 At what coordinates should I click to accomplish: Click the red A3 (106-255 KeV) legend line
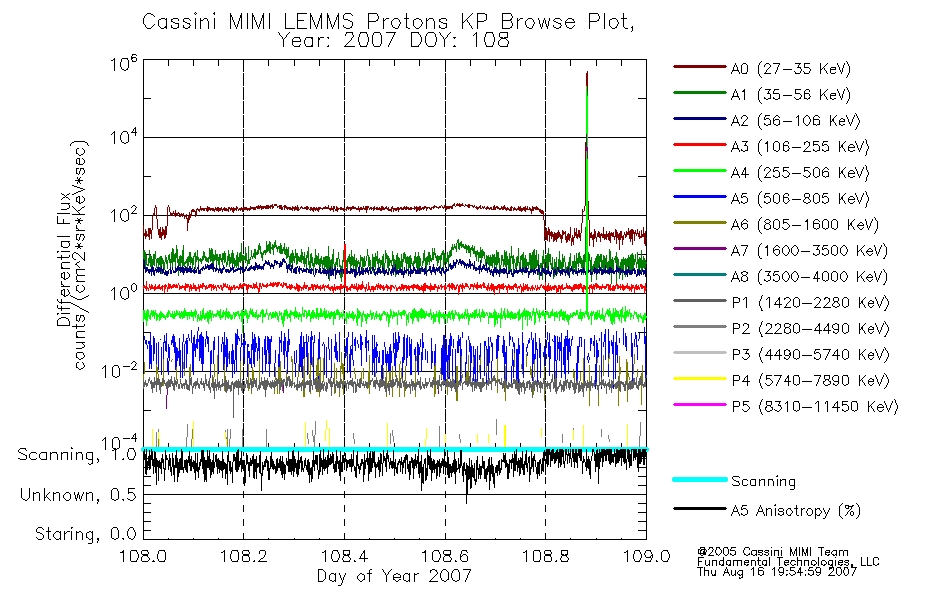point(700,145)
